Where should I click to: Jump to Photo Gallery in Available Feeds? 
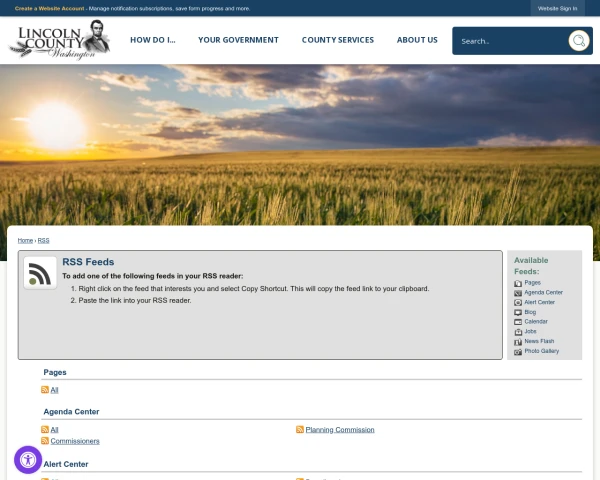(541, 351)
